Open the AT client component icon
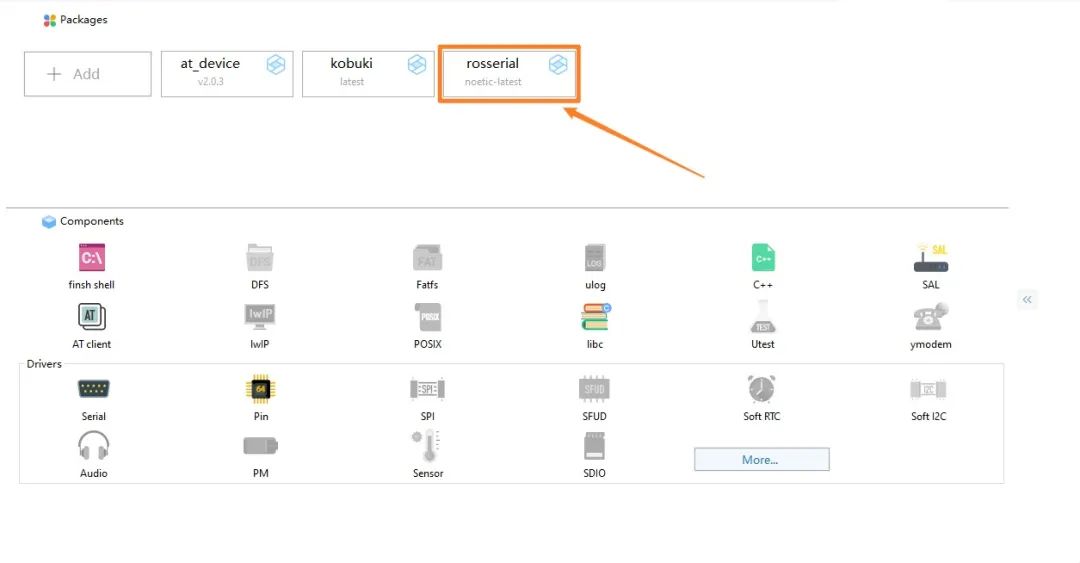Screen dimensions: 1080x563 [x=92, y=317]
